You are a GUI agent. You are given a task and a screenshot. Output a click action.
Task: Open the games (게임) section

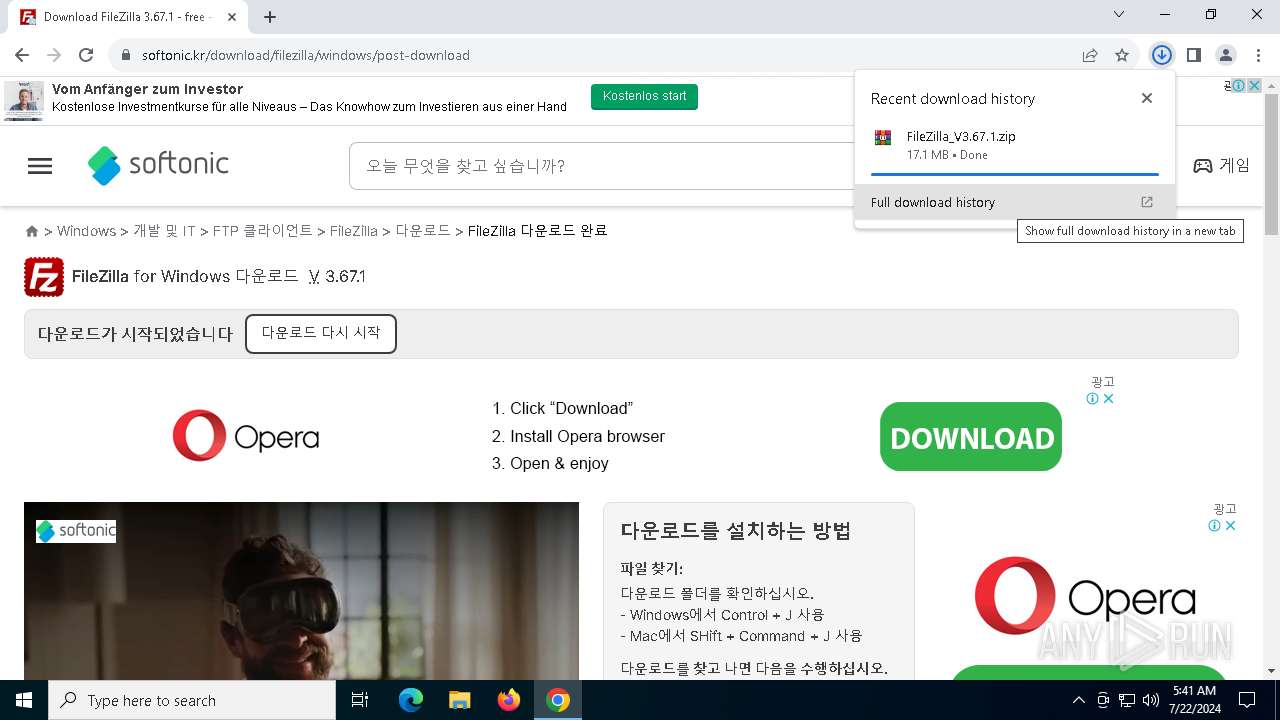coord(1221,166)
